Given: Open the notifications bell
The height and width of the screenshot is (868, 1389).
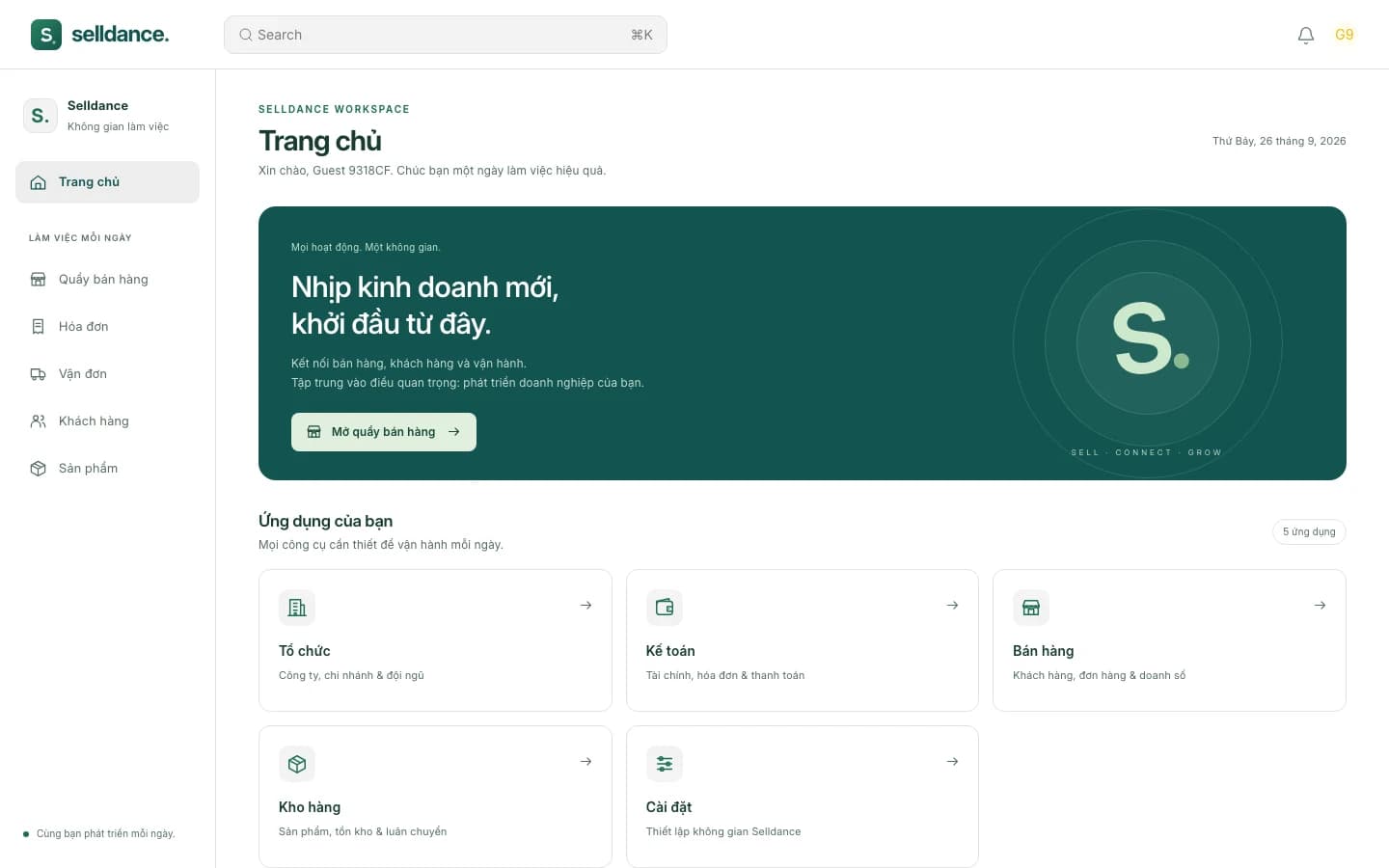Looking at the screenshot, I should (1306, 35).
